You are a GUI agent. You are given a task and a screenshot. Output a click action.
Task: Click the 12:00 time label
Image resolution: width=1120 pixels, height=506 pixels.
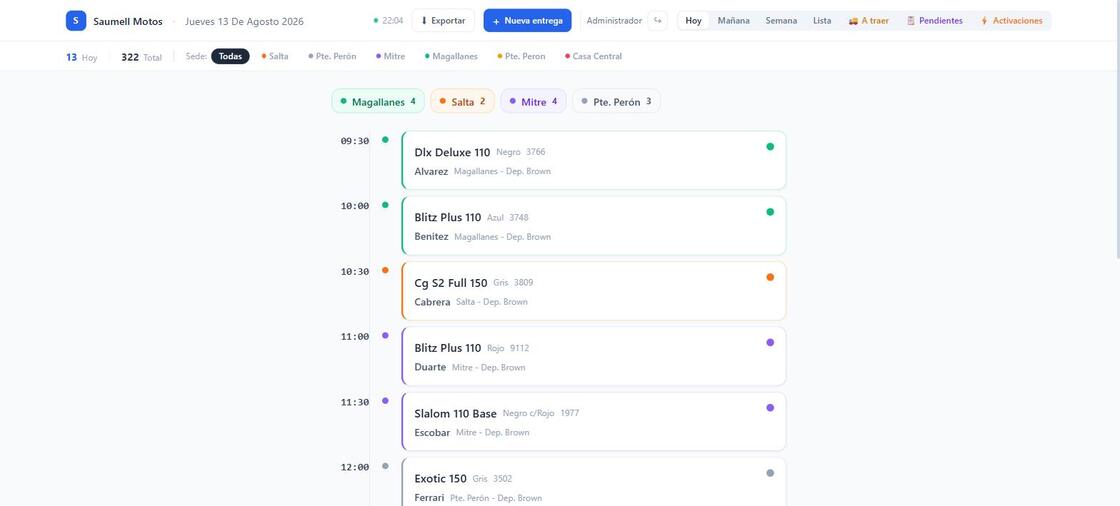355,467
